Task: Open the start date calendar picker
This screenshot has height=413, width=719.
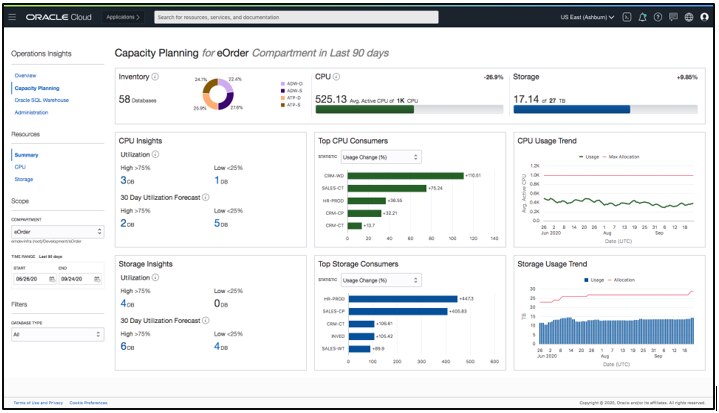Action: tap(50, 280)
